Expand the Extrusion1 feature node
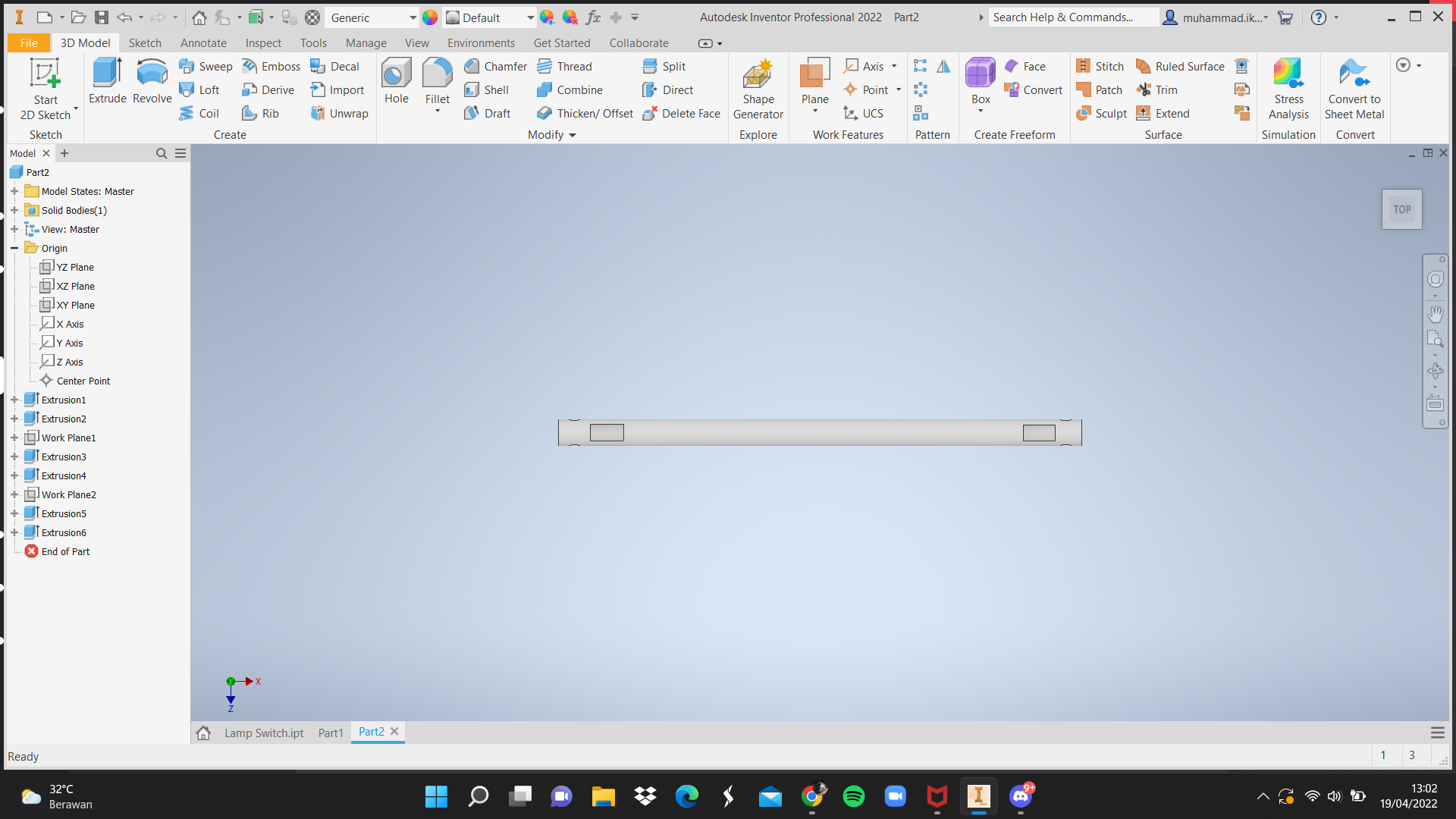This screenshot has width=1456, height=819. coord(14,400)
